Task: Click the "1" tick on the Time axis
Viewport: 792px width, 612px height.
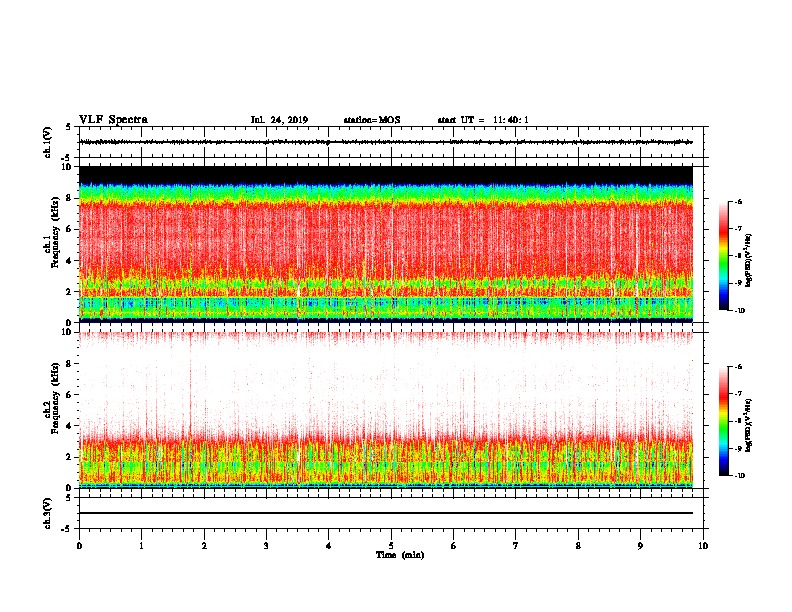Action: pyautogui.click(x=141, y=545)
